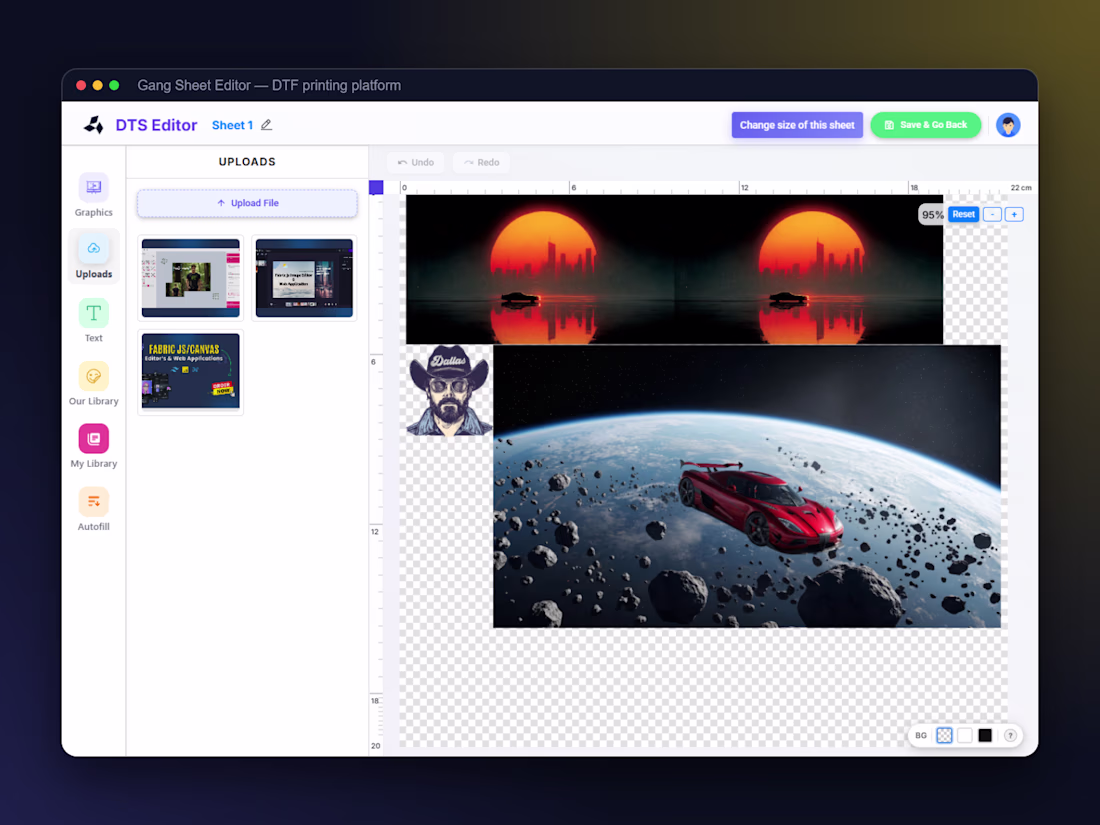Image resolution: width=1100 pixels, height=825 pixels.
Task: Rename sheet using the pencil icon
Action: tap(267, 125)
